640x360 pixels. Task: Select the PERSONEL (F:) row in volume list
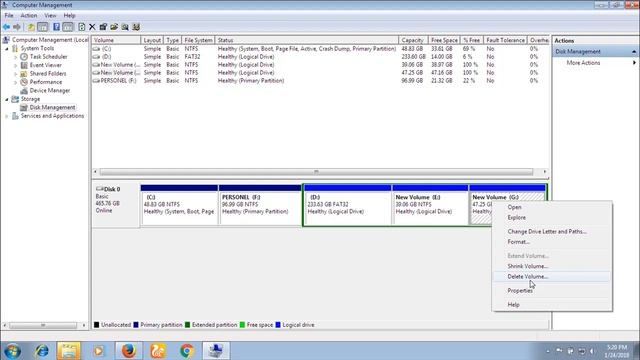320,81
